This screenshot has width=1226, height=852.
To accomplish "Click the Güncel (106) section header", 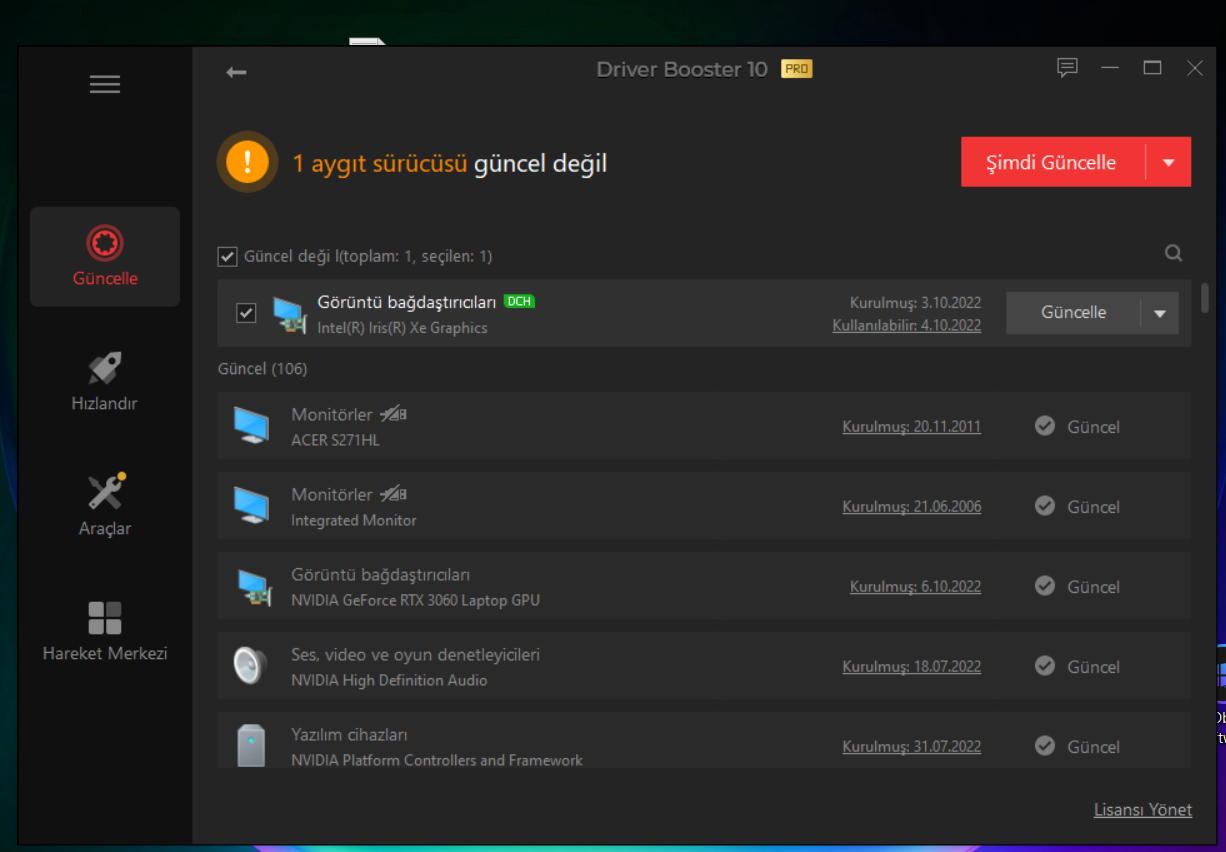I will [262, 369].
